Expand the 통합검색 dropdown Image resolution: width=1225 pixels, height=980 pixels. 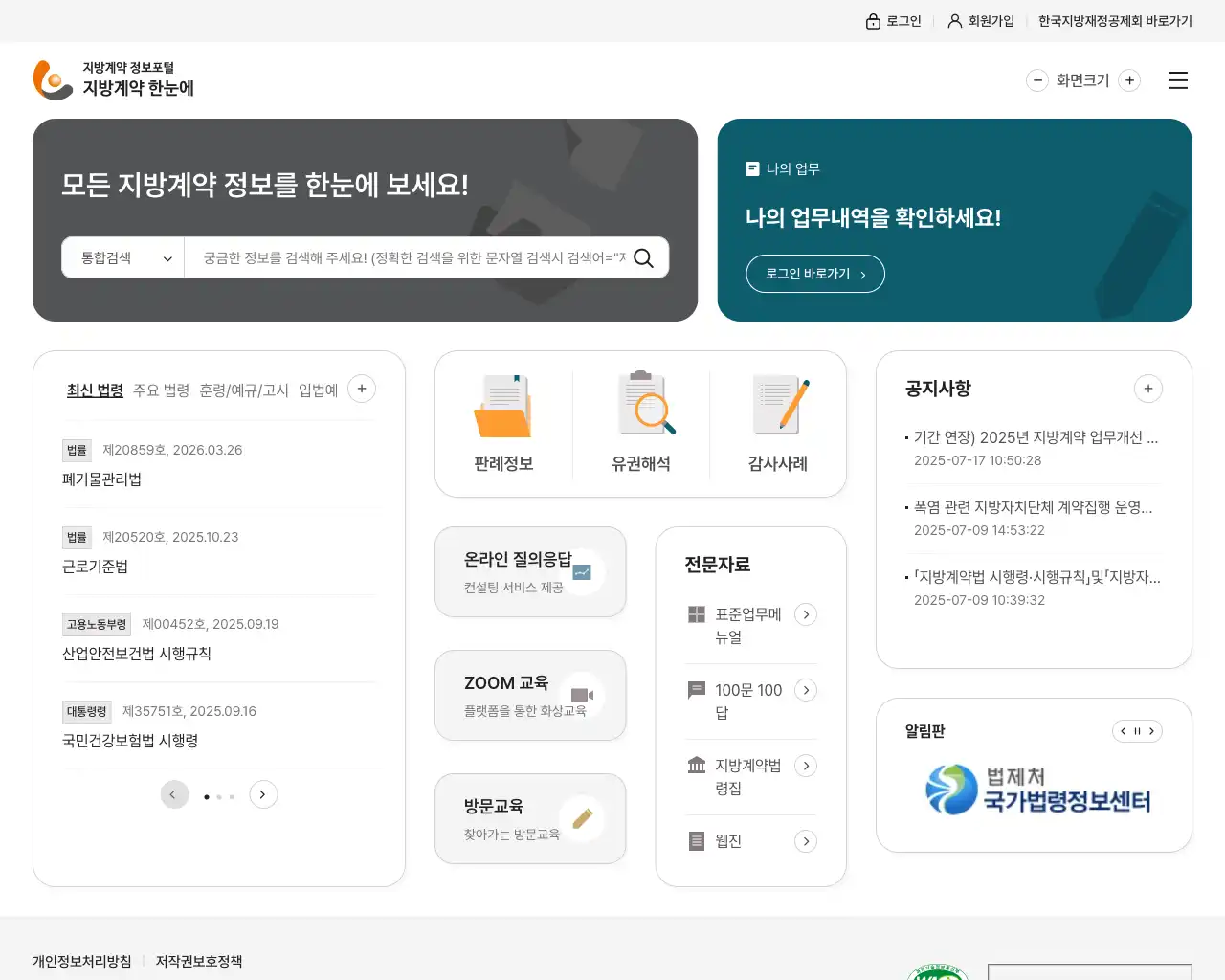coord(123,258)
